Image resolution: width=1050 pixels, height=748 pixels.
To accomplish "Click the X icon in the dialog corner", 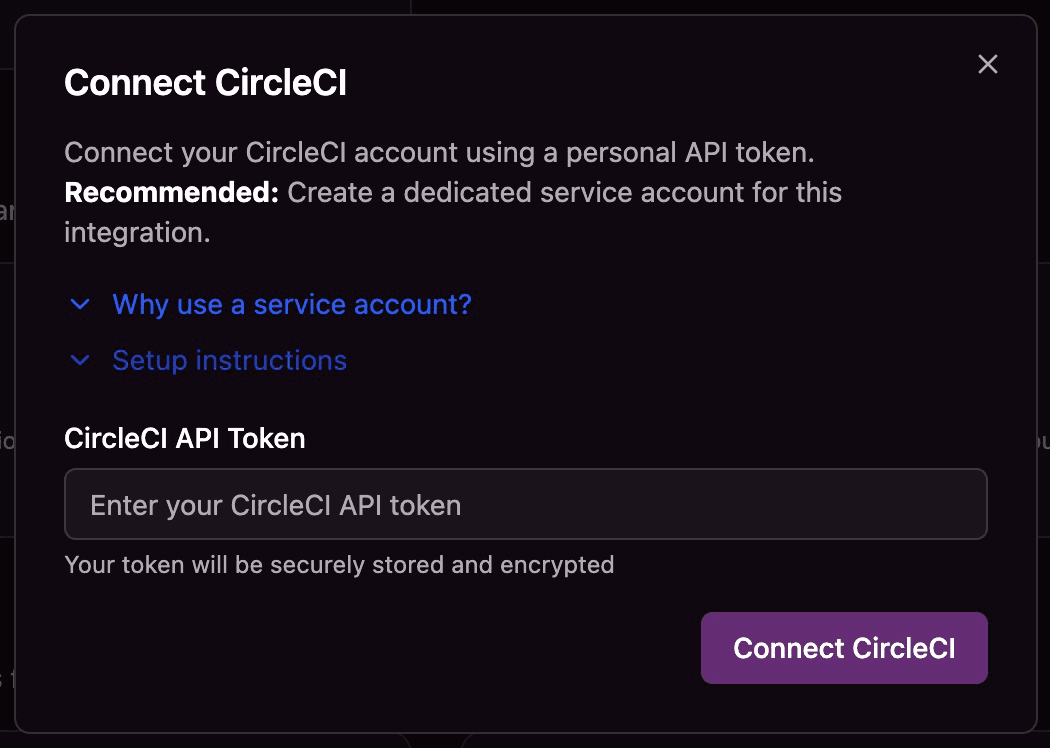I will [x=988, y=63].
